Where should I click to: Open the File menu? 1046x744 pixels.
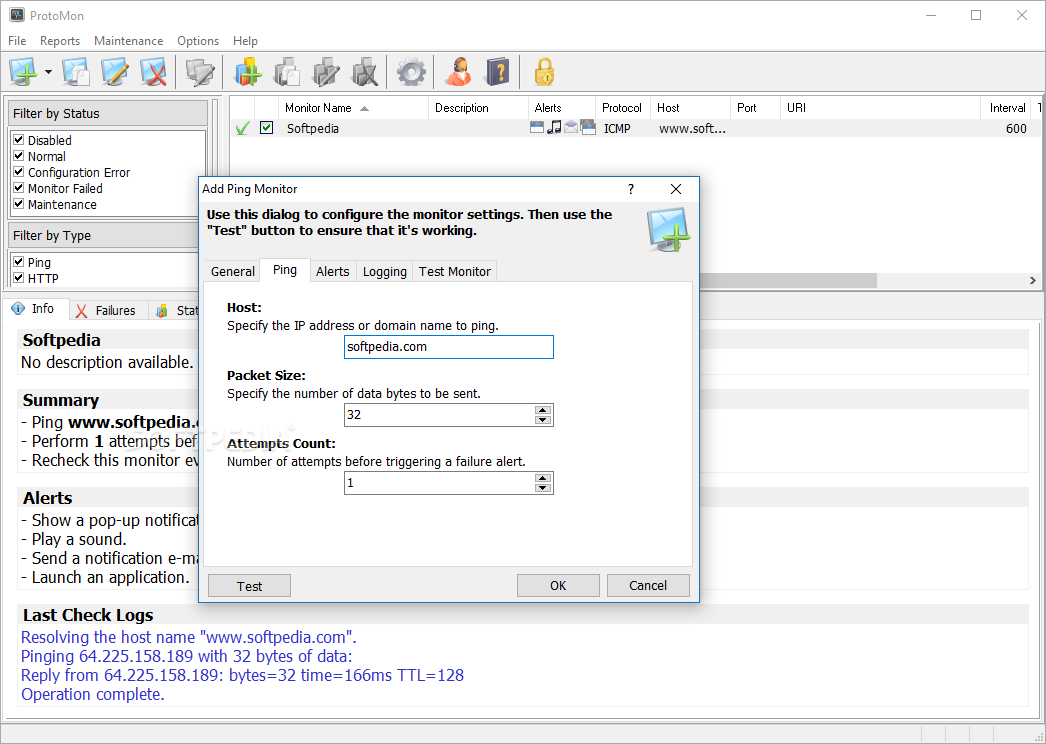pos(17,41)
